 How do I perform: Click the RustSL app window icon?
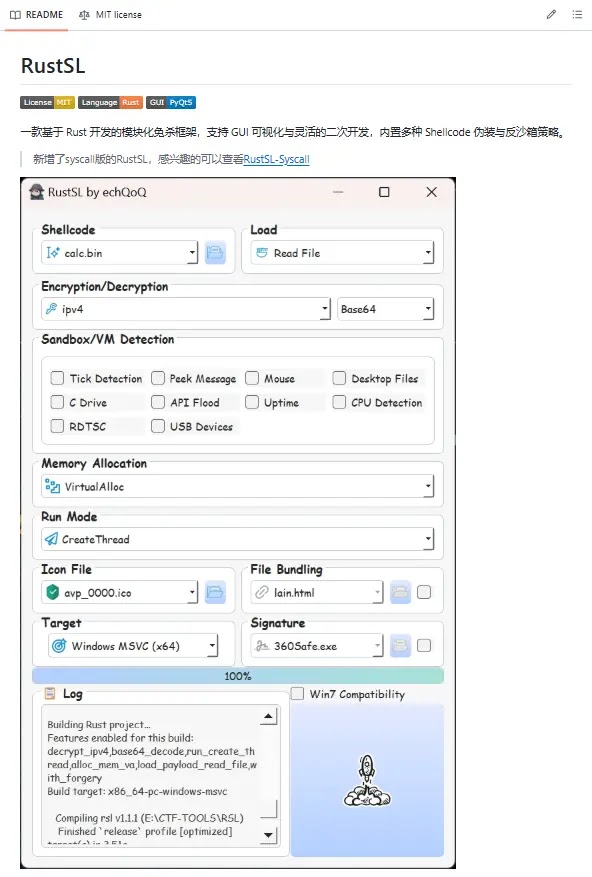(x=37, y=192)
